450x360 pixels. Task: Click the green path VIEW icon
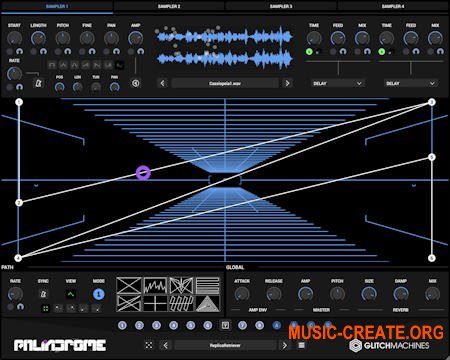(x=71, y=294)
